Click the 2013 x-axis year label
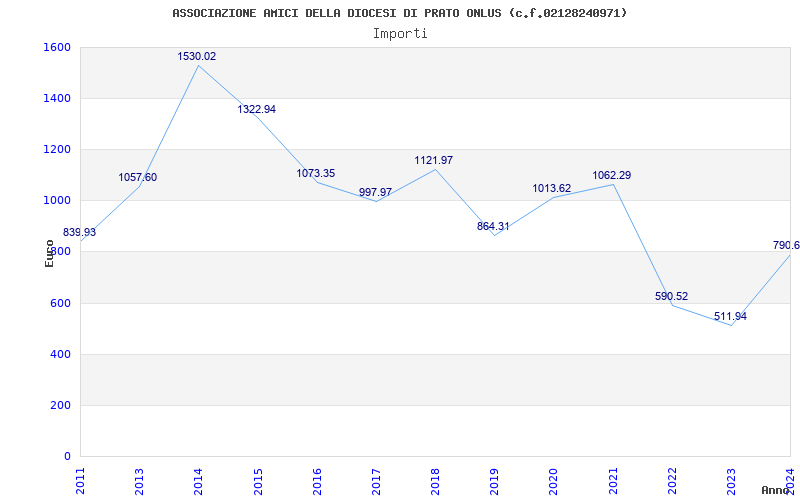This screenshot has width=800, height=500. coord(139,481)
